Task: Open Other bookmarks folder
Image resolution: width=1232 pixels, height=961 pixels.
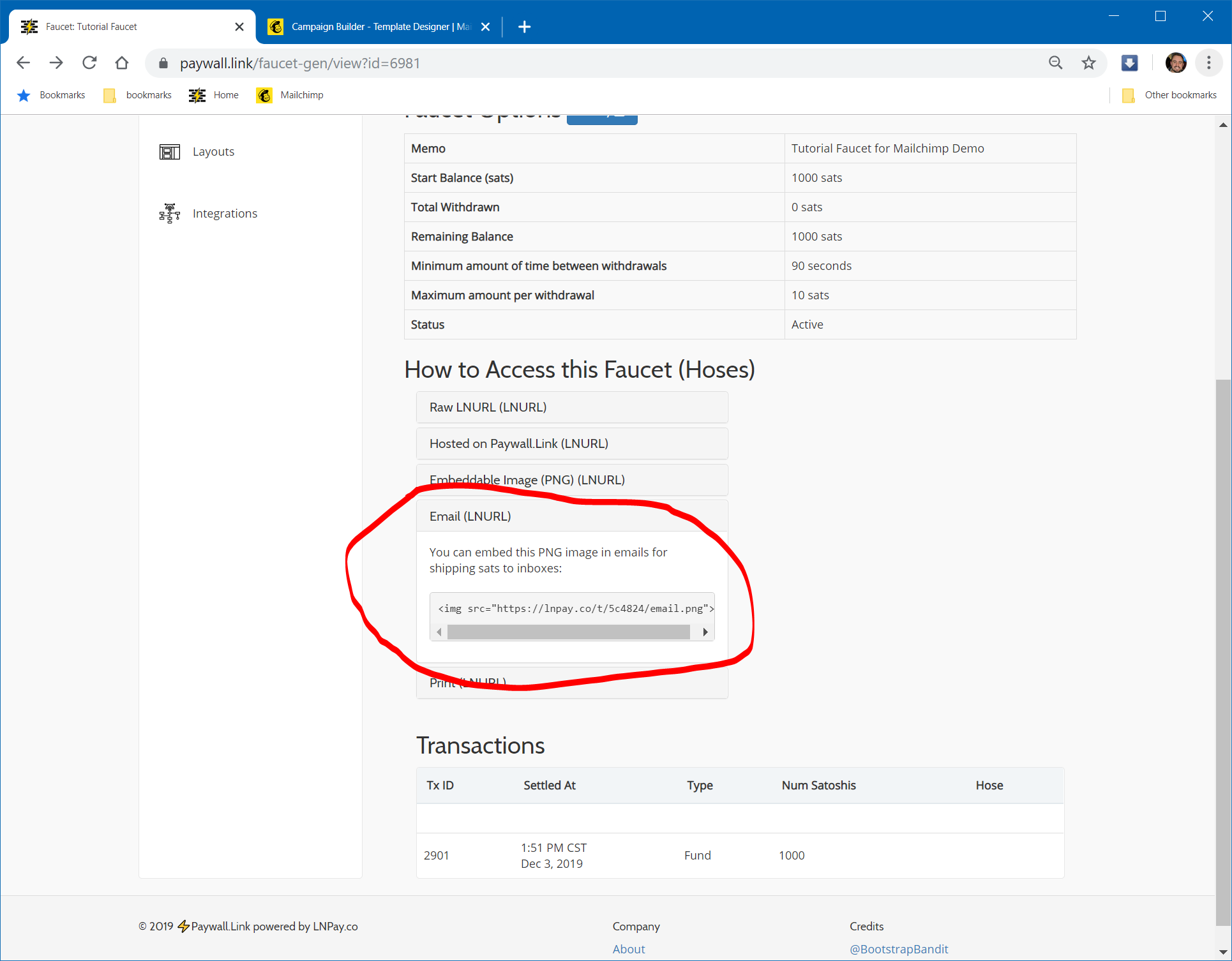Action: 1169,95
